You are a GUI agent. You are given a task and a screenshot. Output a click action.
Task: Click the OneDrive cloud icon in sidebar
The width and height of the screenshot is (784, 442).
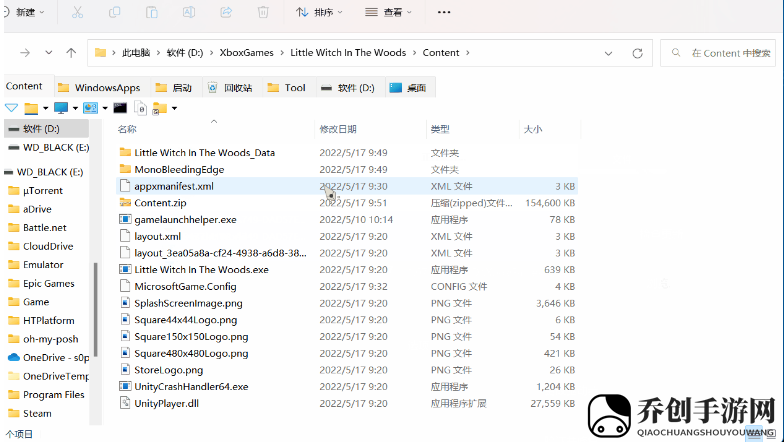[x=14, y=358]
